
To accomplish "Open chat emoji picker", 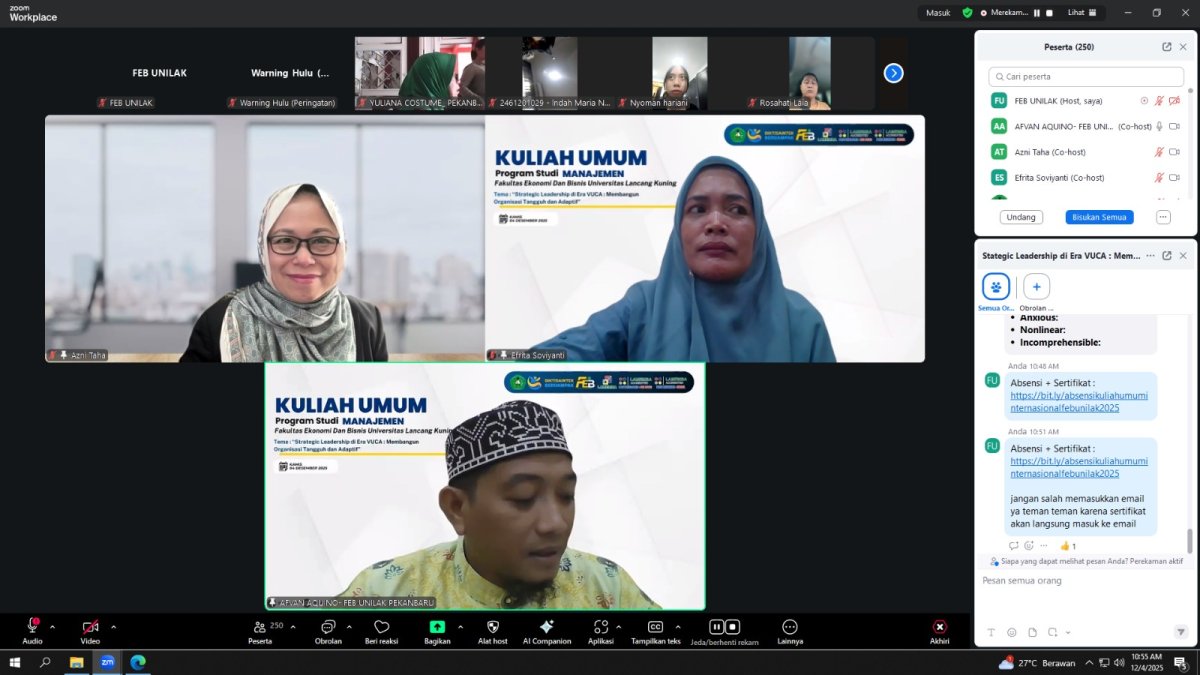I will point(1012,632).
